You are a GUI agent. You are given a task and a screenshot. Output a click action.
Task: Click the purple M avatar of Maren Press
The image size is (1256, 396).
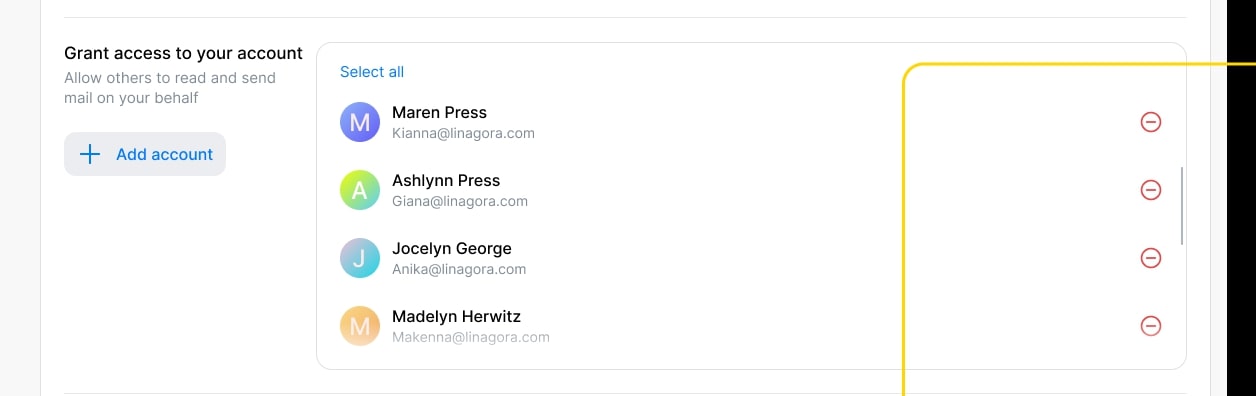tap(360, 122)
